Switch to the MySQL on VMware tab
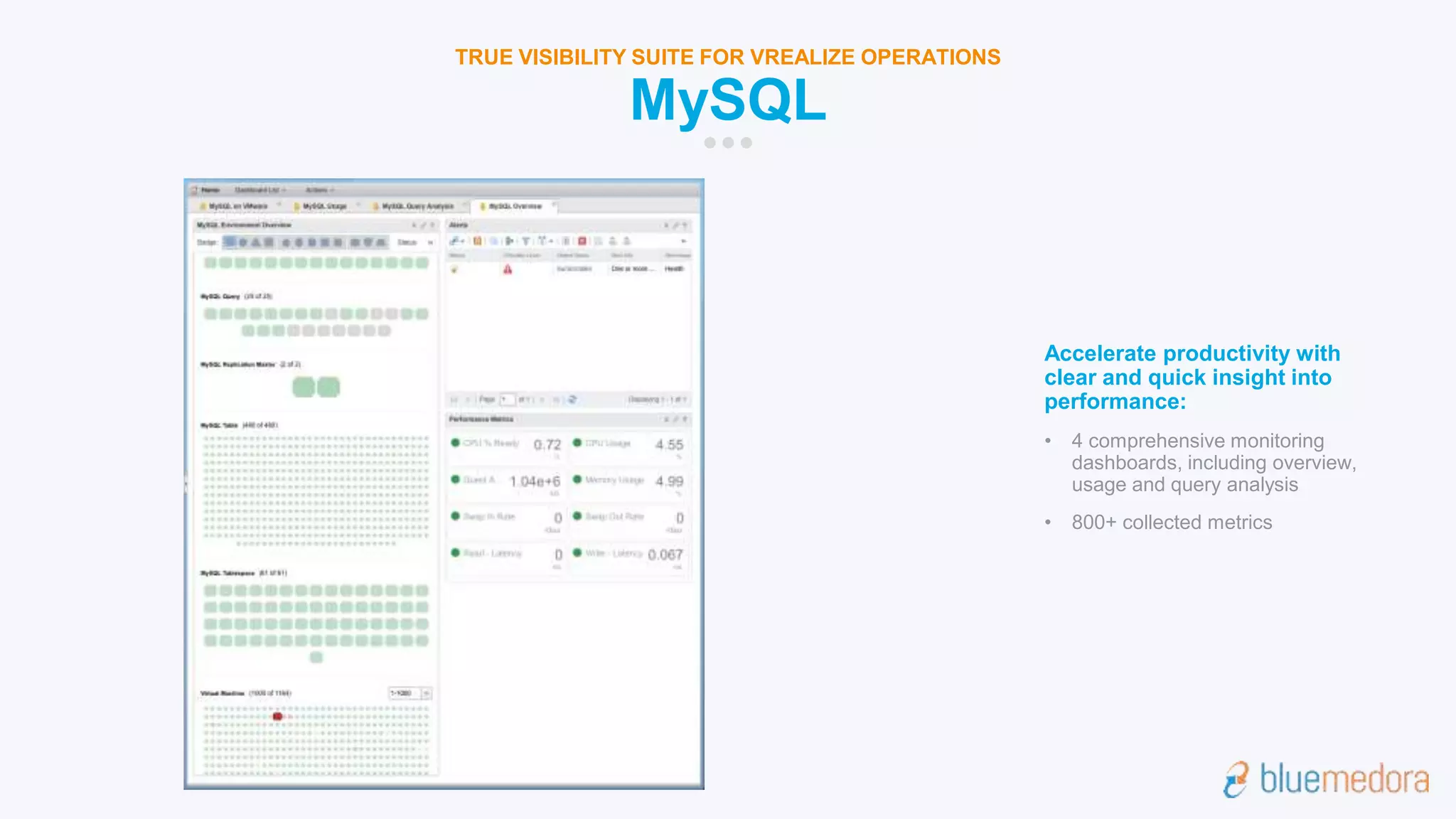The height and width of the screenshot is (819, 1456). pyautogui.click(x=238, y=206)
